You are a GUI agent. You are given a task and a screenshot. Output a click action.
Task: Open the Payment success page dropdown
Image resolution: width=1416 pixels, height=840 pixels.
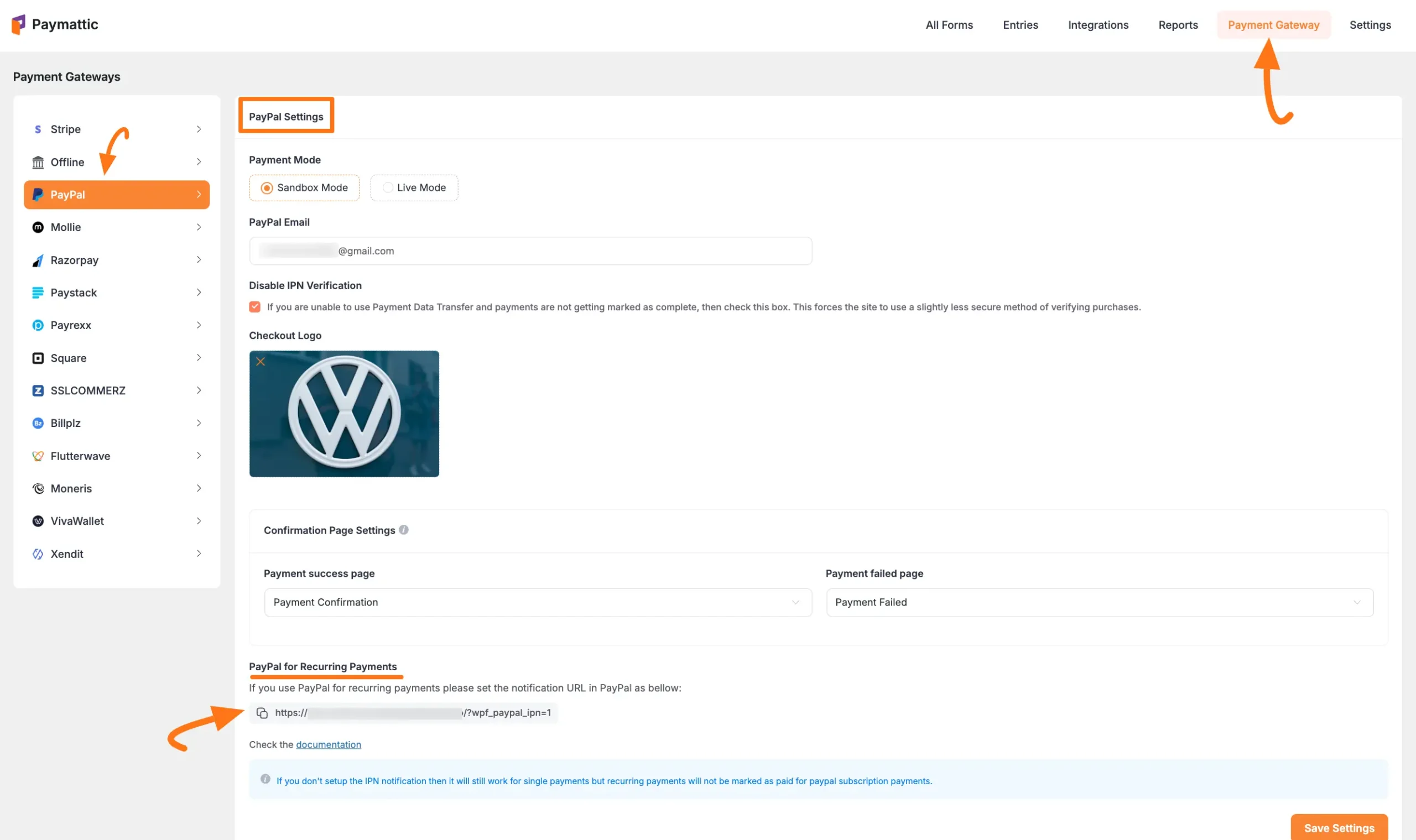[x=537, y=602]
